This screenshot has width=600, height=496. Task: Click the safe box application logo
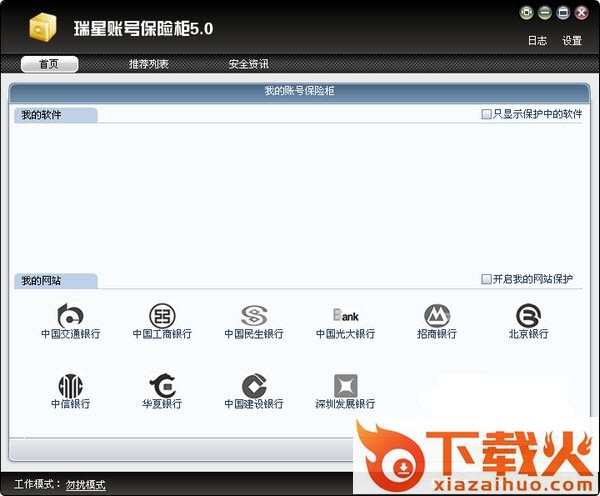pos(41,28)
